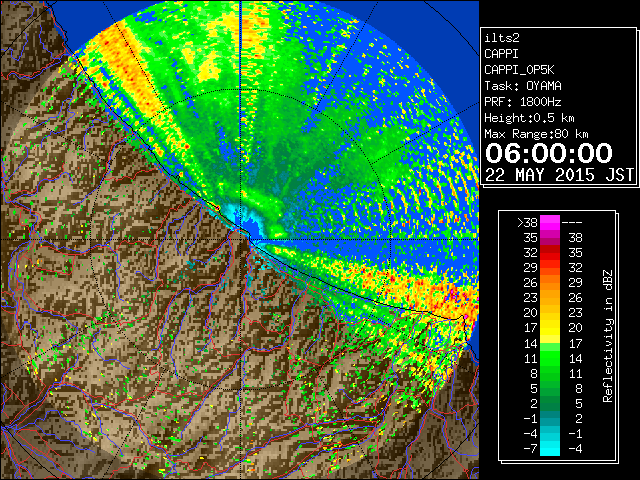Select the cyan -7 to -4 dBZ swatch
This screenshot has width=640, height=480.
(550, 448)
